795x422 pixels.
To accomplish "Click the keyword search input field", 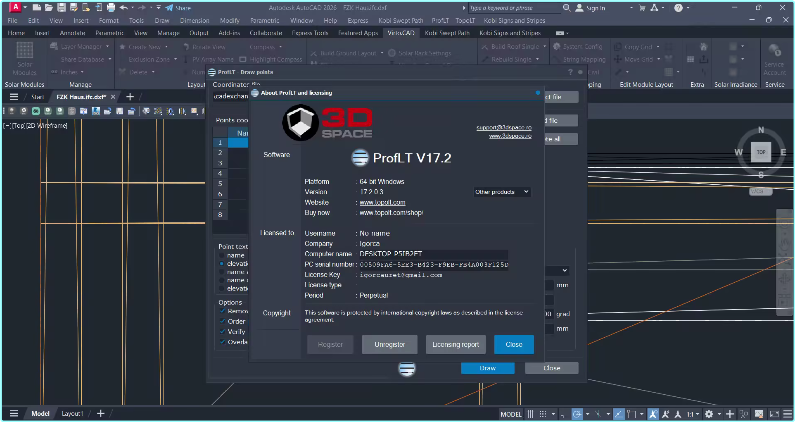I will 514,8.
